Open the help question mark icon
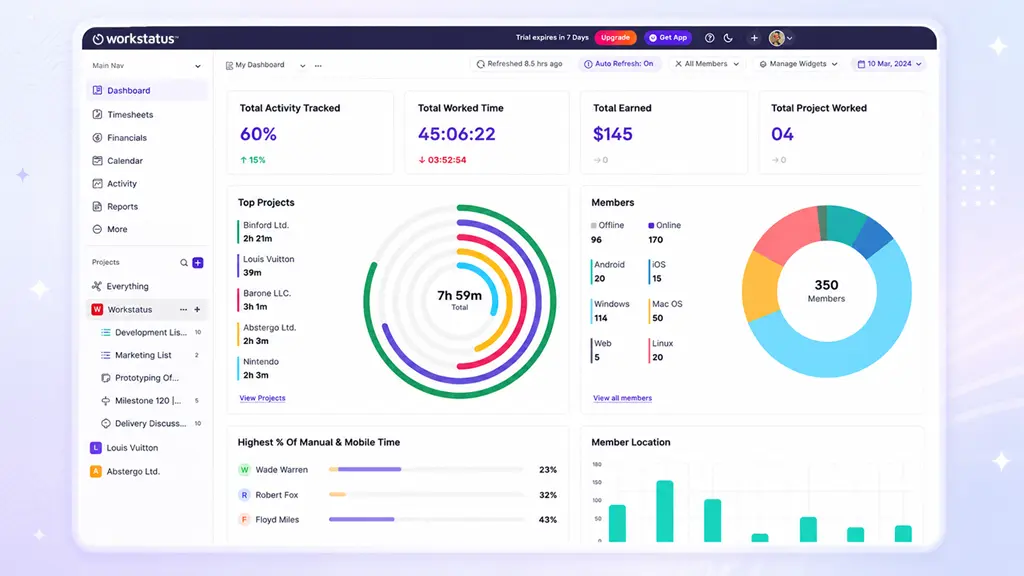 (709, 38)
